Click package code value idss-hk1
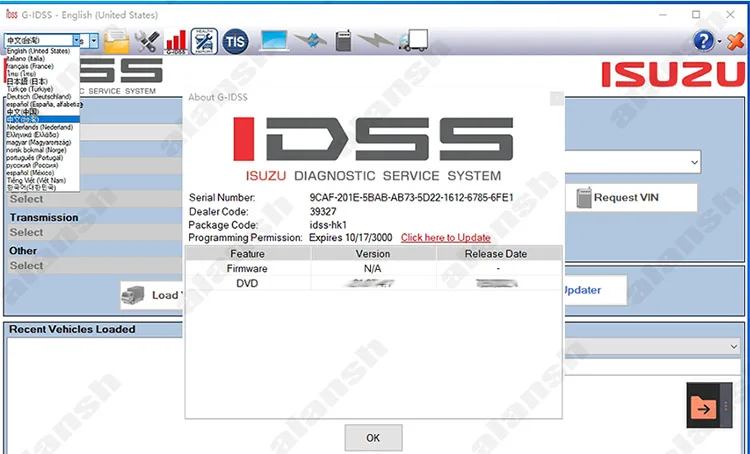Viewport: 750px width, 454px height. coord(328,225)
